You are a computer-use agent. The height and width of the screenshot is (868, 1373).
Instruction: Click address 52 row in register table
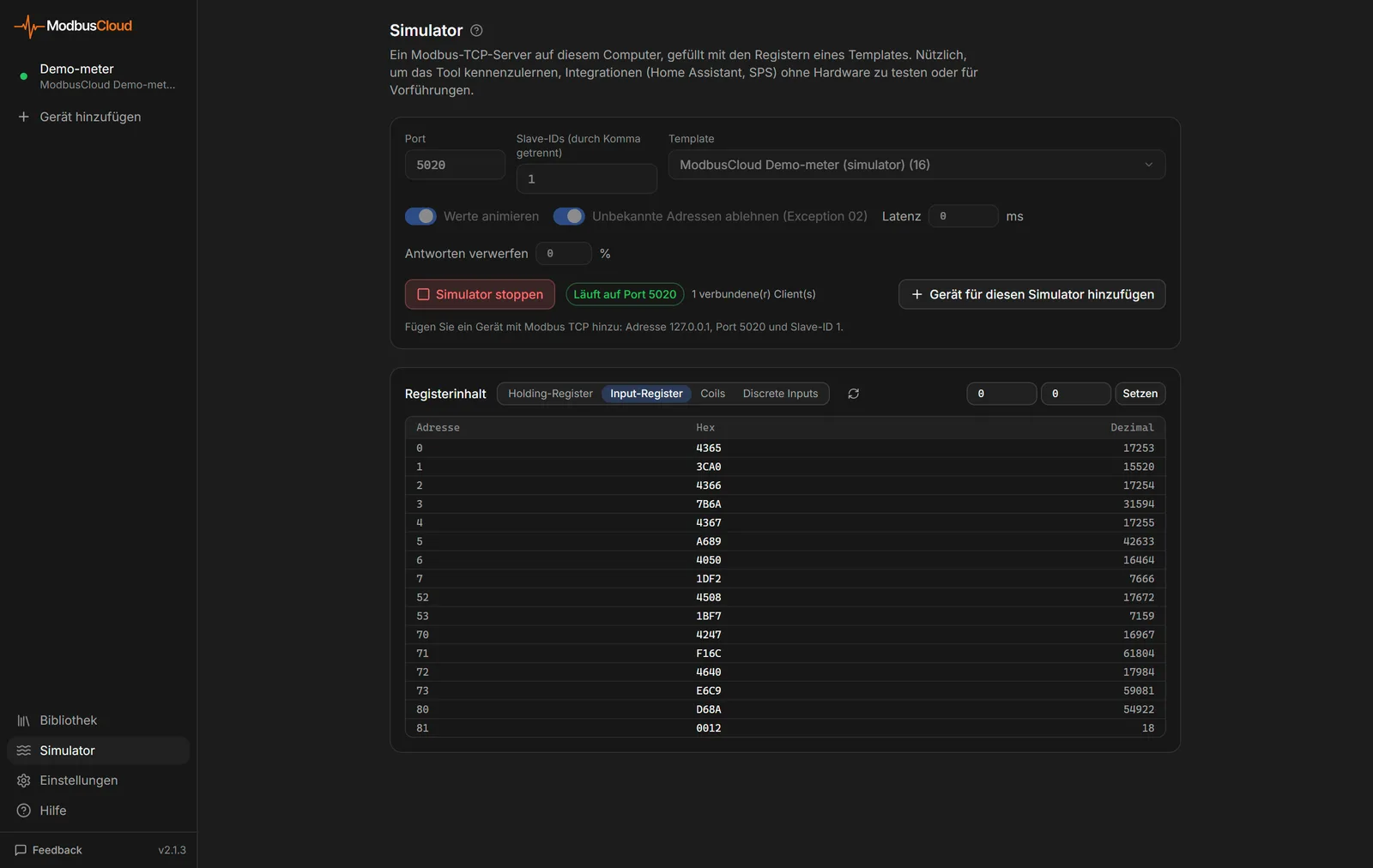tap(784, 598)
